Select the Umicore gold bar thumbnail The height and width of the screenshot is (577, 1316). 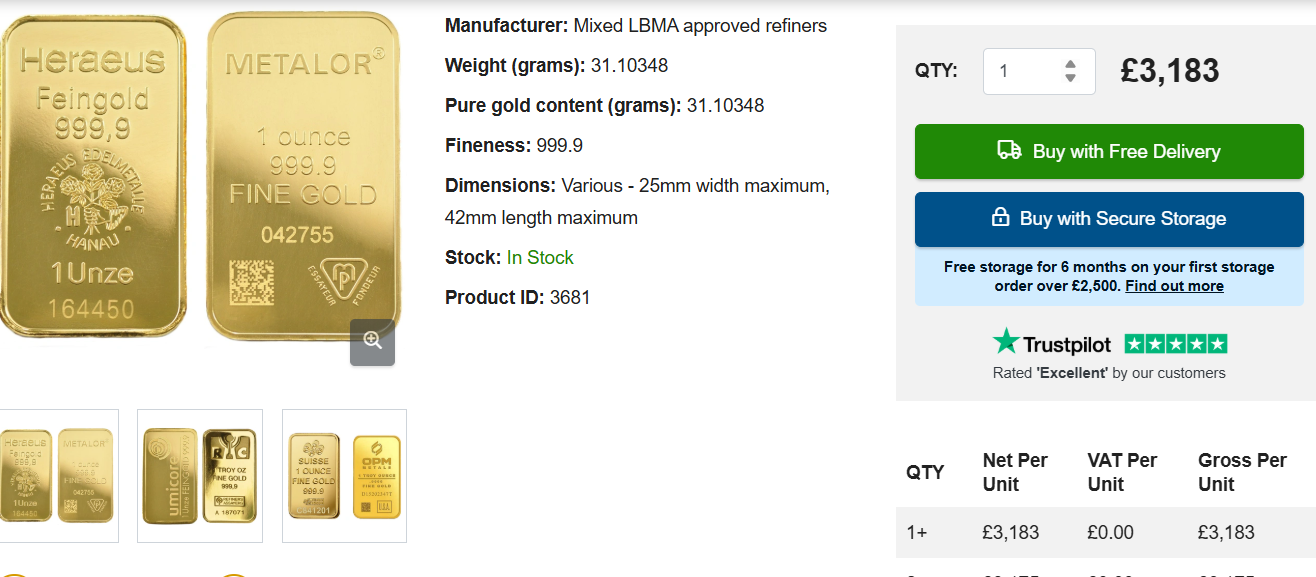pos(200,476)
